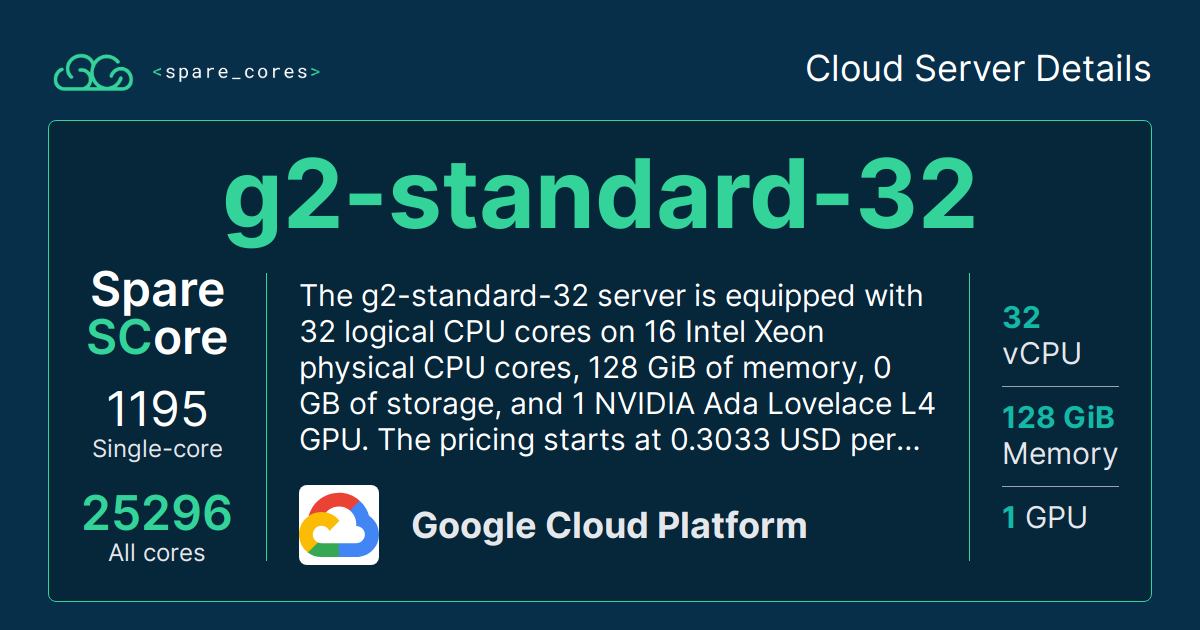Viewport: 1200px width, 630px height.
Task: Select the 1195 single-core score value
Action: (x=157, y=410)
